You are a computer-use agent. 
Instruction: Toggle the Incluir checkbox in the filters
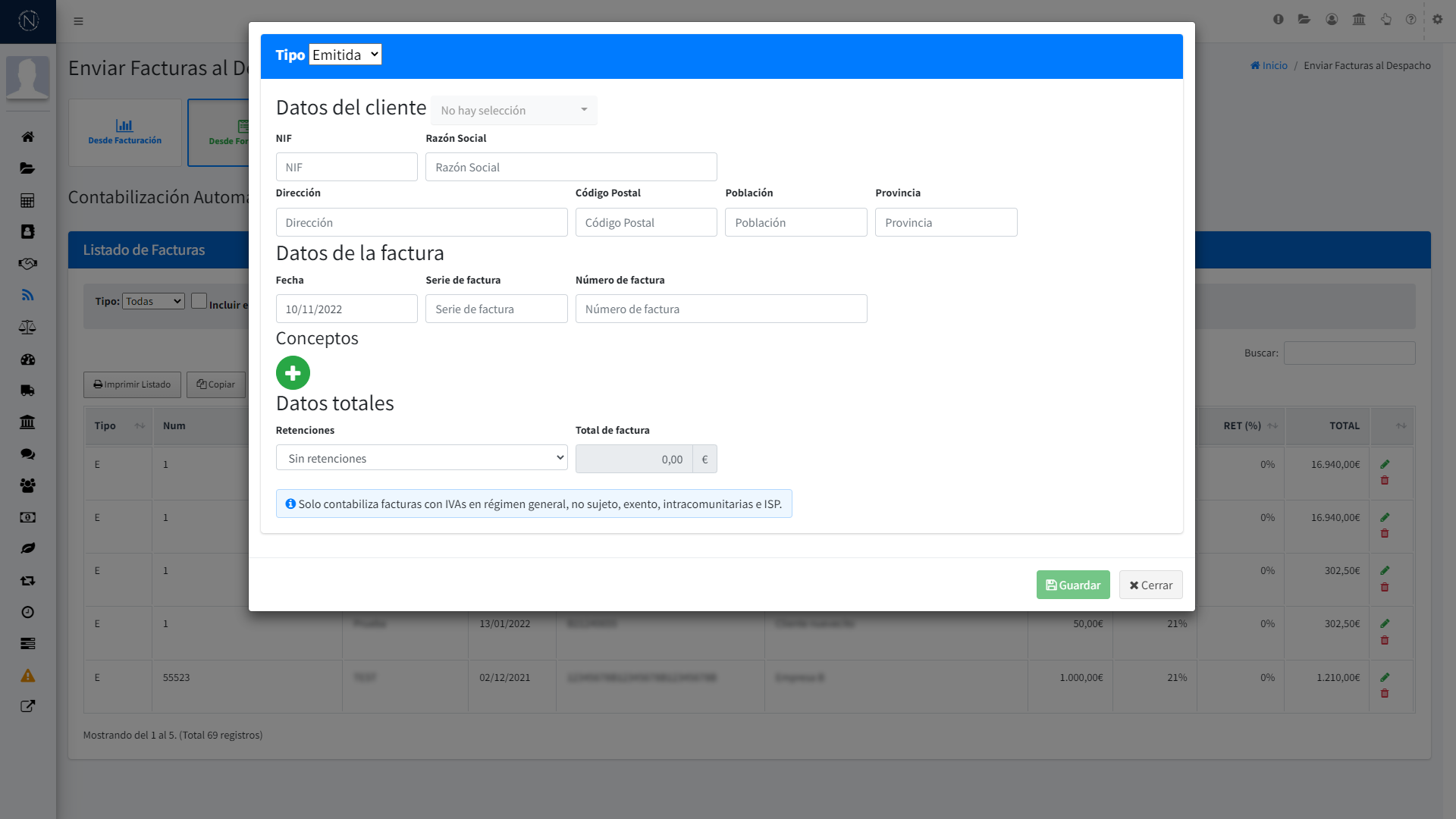[199, 301]
